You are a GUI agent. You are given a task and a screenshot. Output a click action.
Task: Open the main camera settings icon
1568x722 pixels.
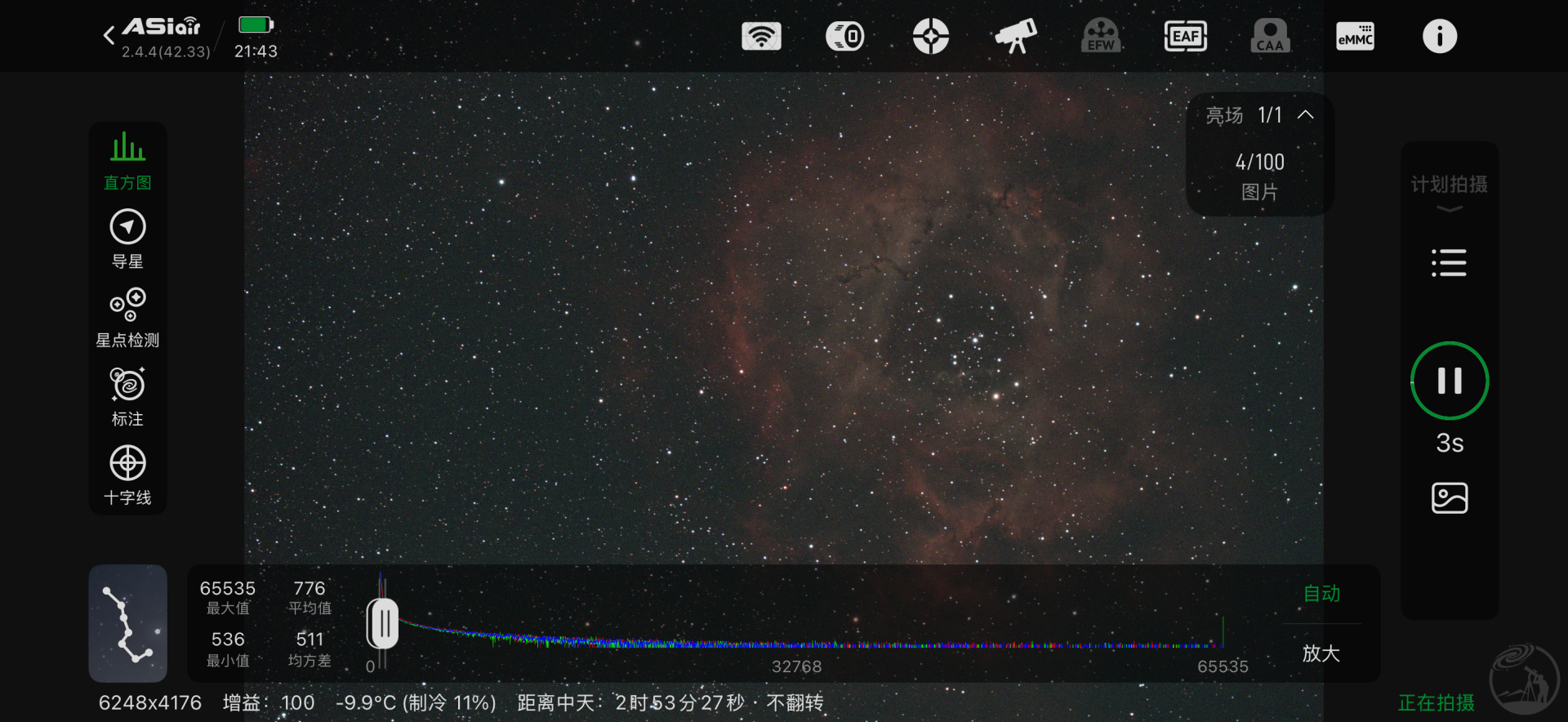(x=845, y=37)
